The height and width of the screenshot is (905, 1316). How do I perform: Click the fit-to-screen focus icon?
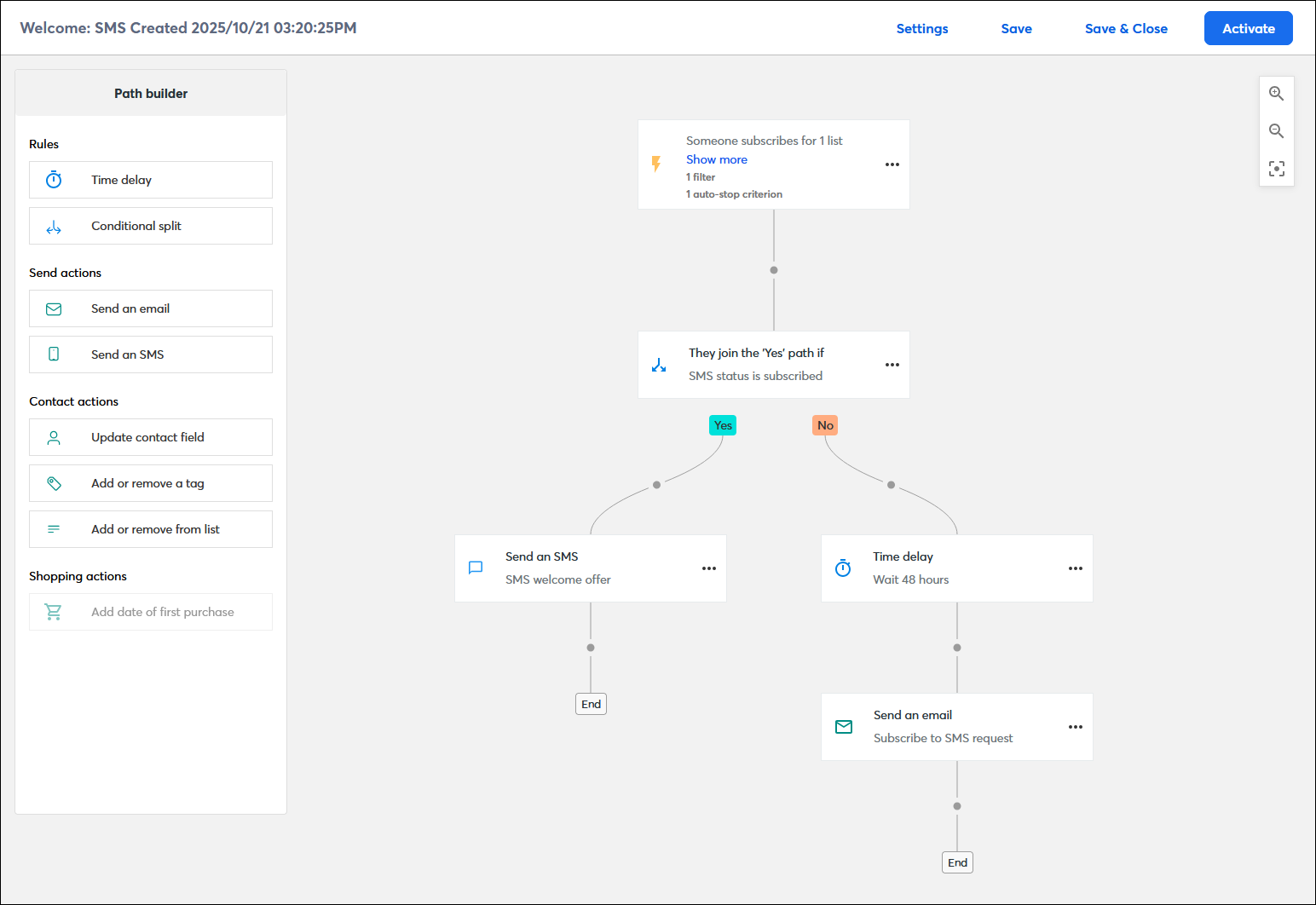tap(1276, 169)
